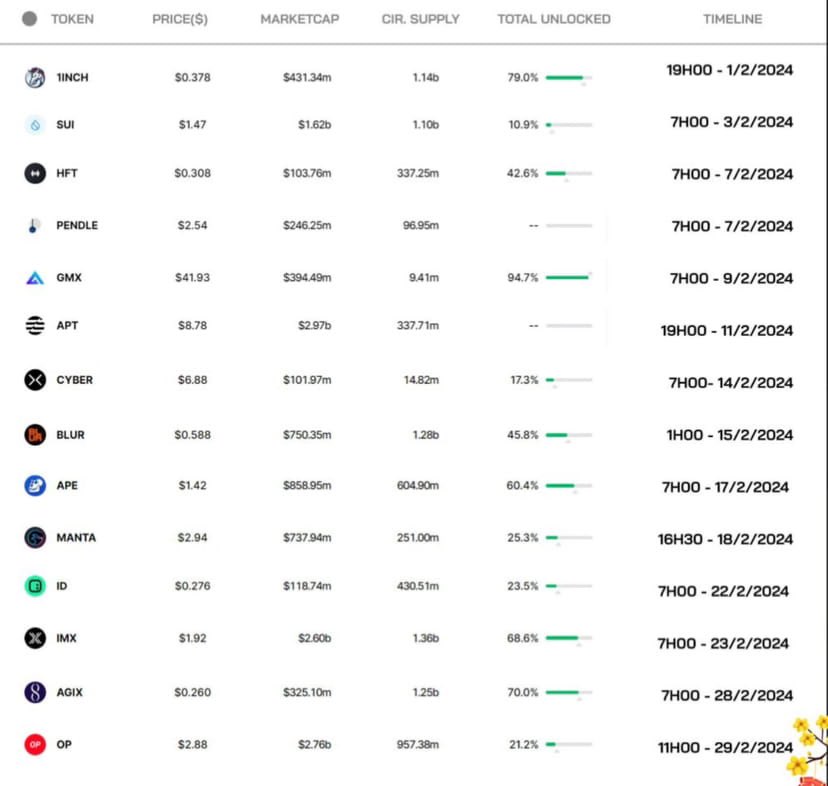Click the OP token logo icon
Viewport: 828px width, 786px height.
pyautogui.click(x=35, y=744)
